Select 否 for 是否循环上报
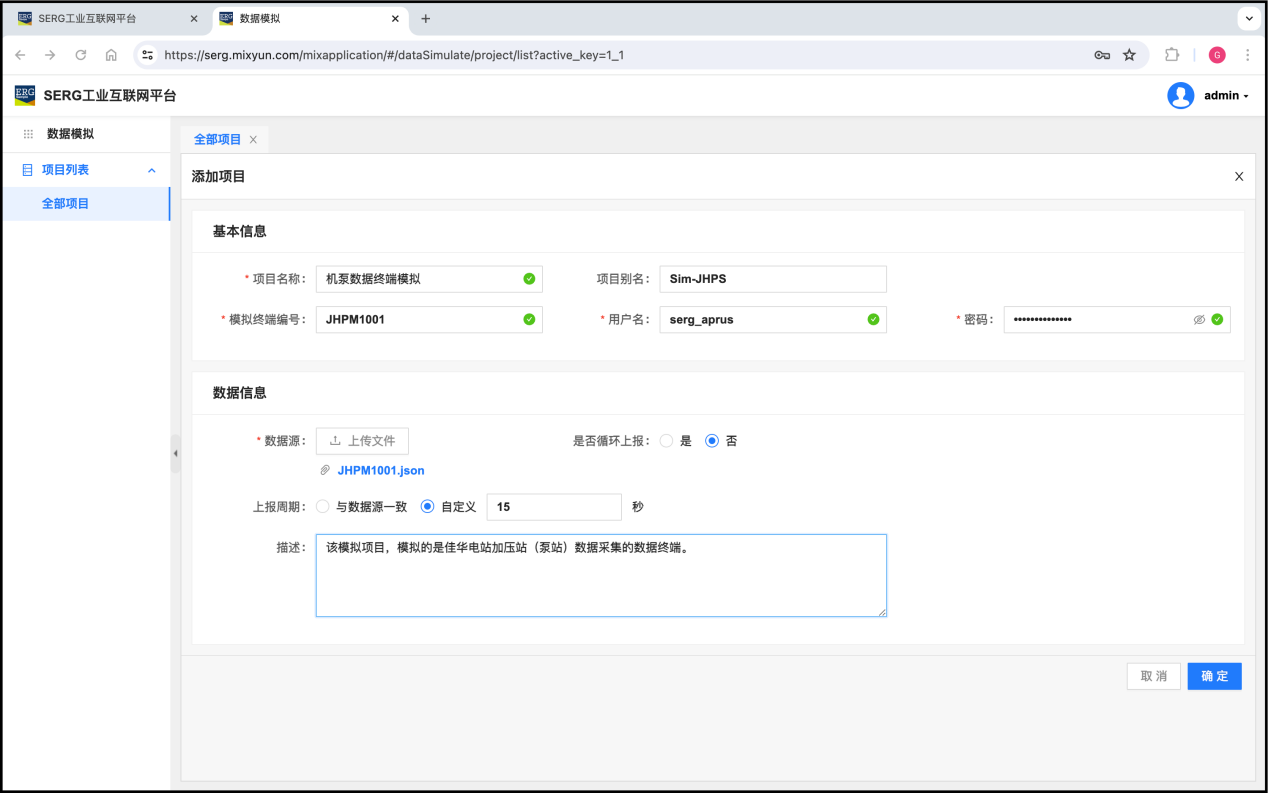Image resolution: width=1268 pixels, height=793 pixels. [x=712, y=441]
